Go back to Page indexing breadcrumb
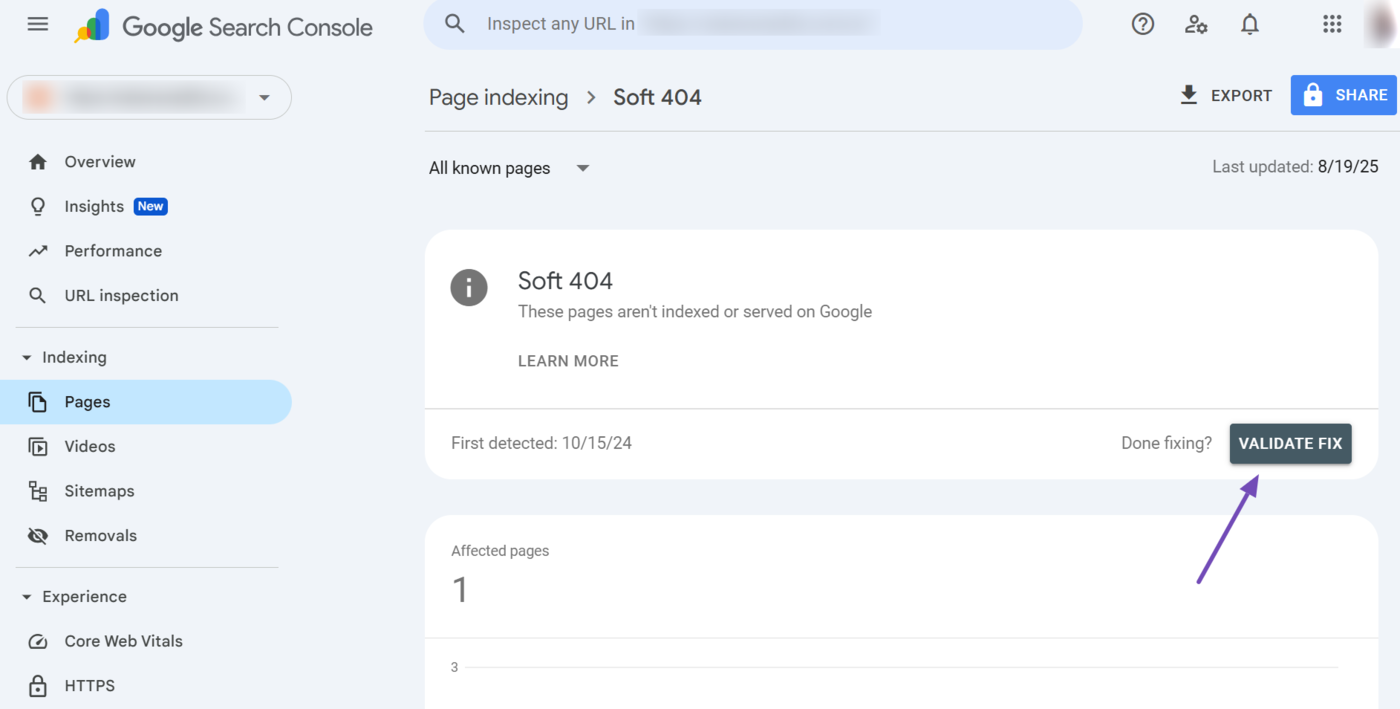The width and height of the screenshot is (1400, 709). click(x=499, y=97)
